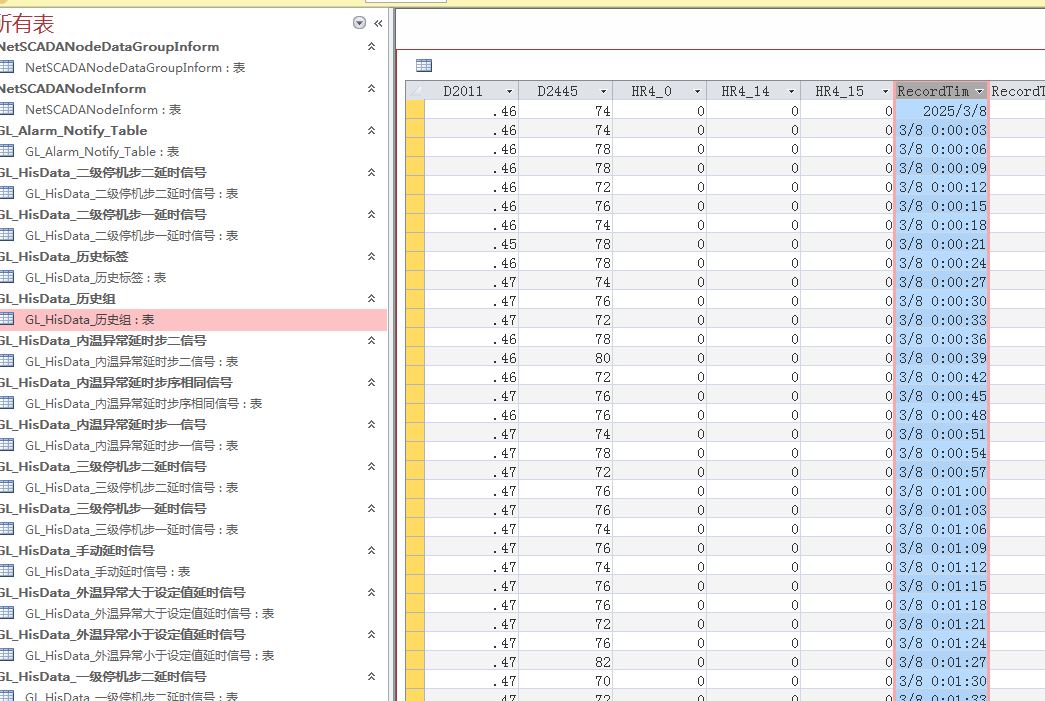Click the GL_Alarm_Notify_Table table icon

pos(7,151)
